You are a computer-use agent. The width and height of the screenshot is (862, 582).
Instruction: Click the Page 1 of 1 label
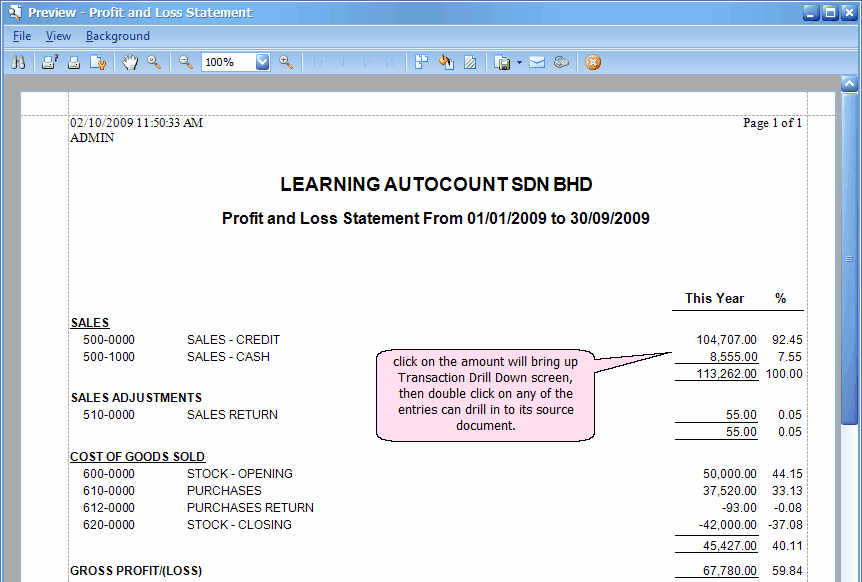772,123
